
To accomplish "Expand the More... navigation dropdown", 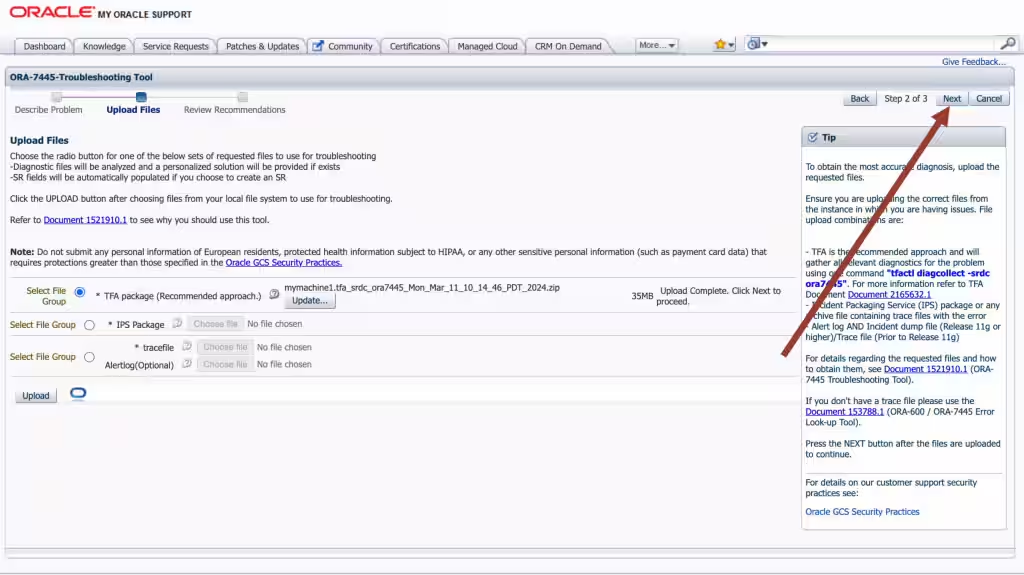I will tap(656, 45).
